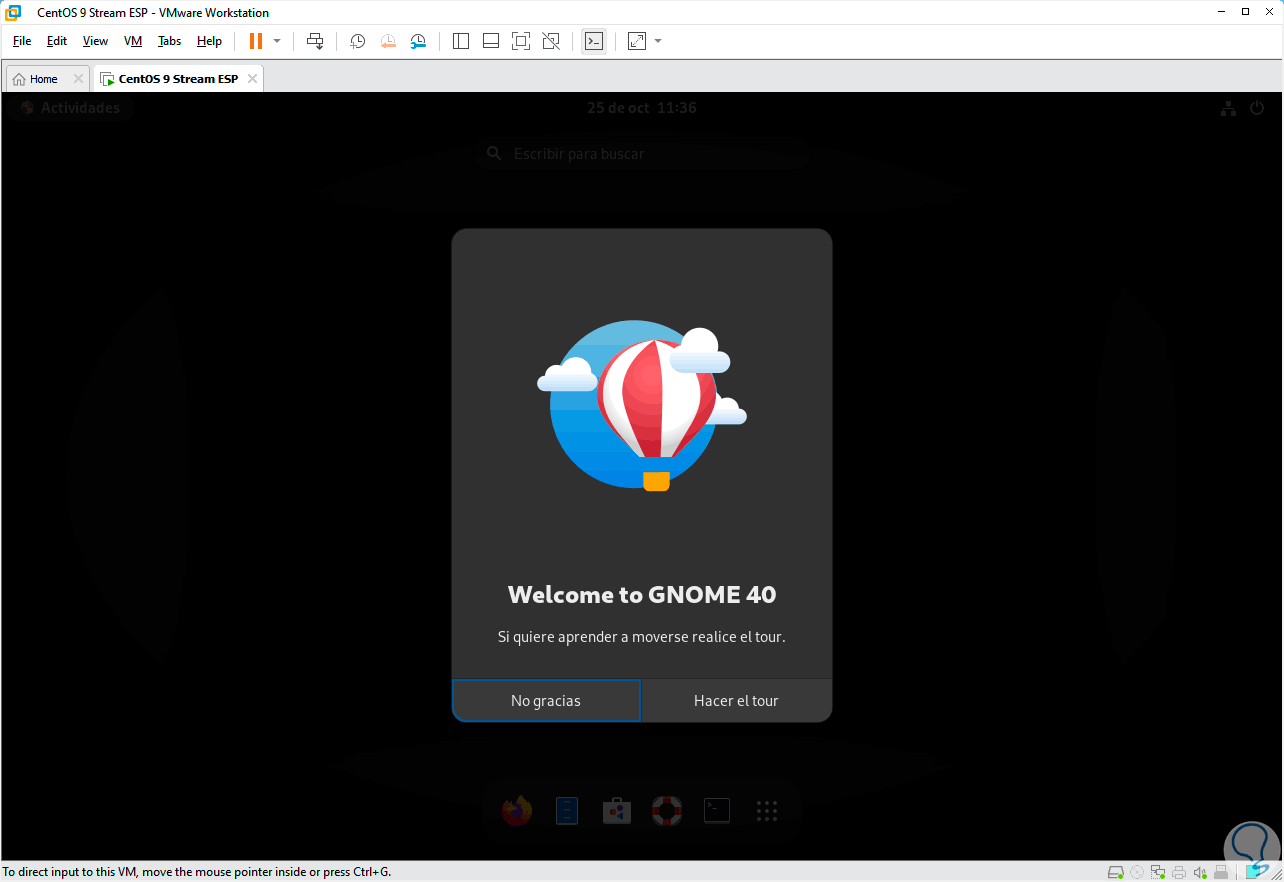The width and height of the screenshot is (1284, 882).
Task: Click the title "CentOS 9 Stream ESP - VMware Workstation"
Action: pos(153,13)
